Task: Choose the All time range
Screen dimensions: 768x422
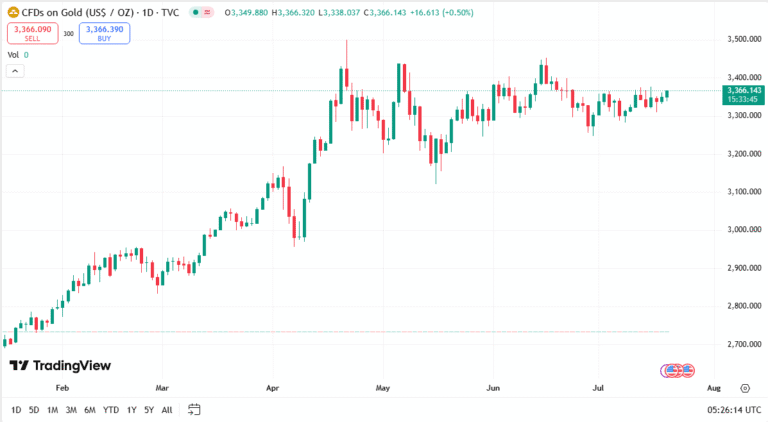Action: click(167, 410)
